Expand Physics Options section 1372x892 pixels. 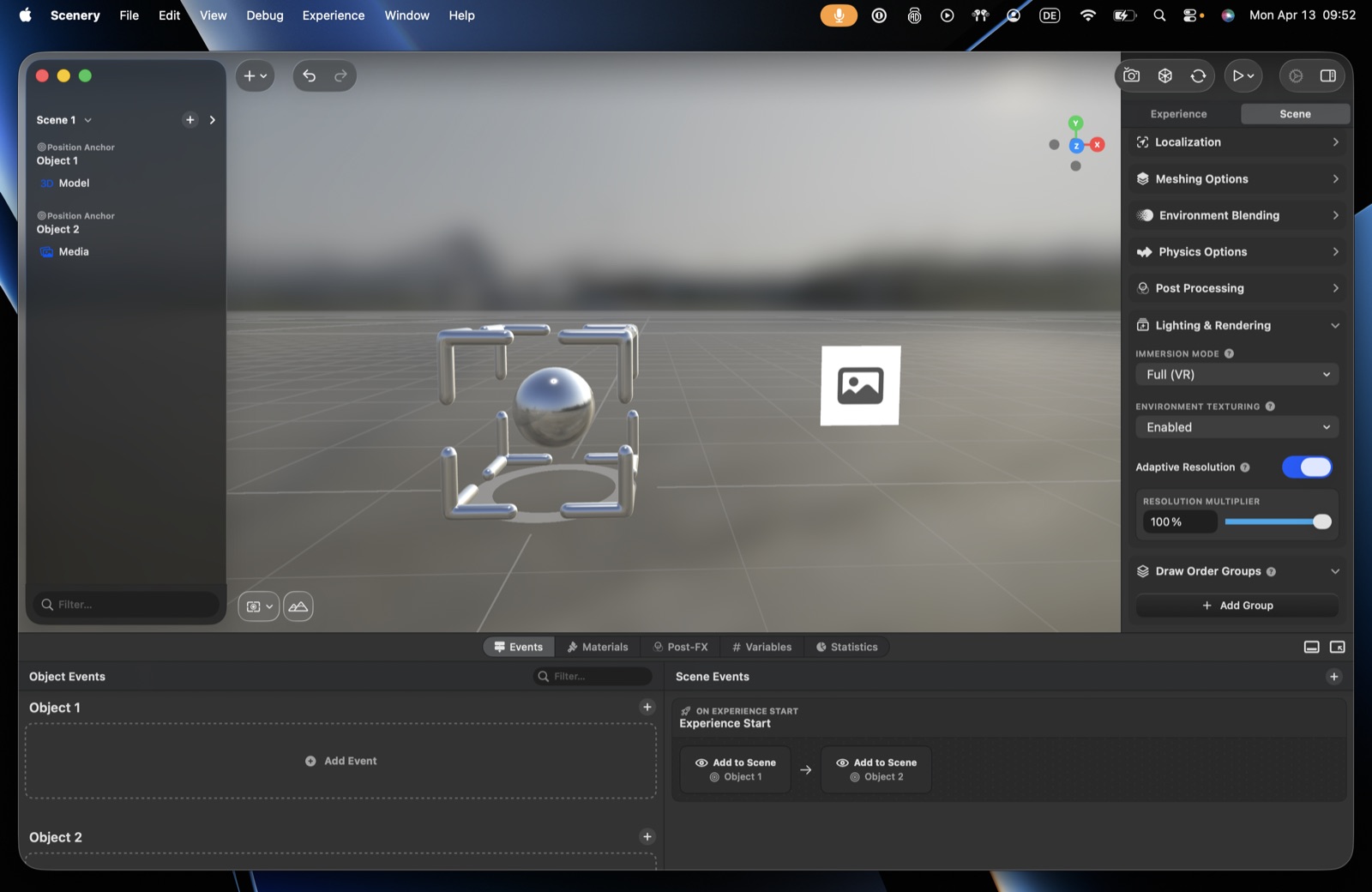(x=1237, y=252)
